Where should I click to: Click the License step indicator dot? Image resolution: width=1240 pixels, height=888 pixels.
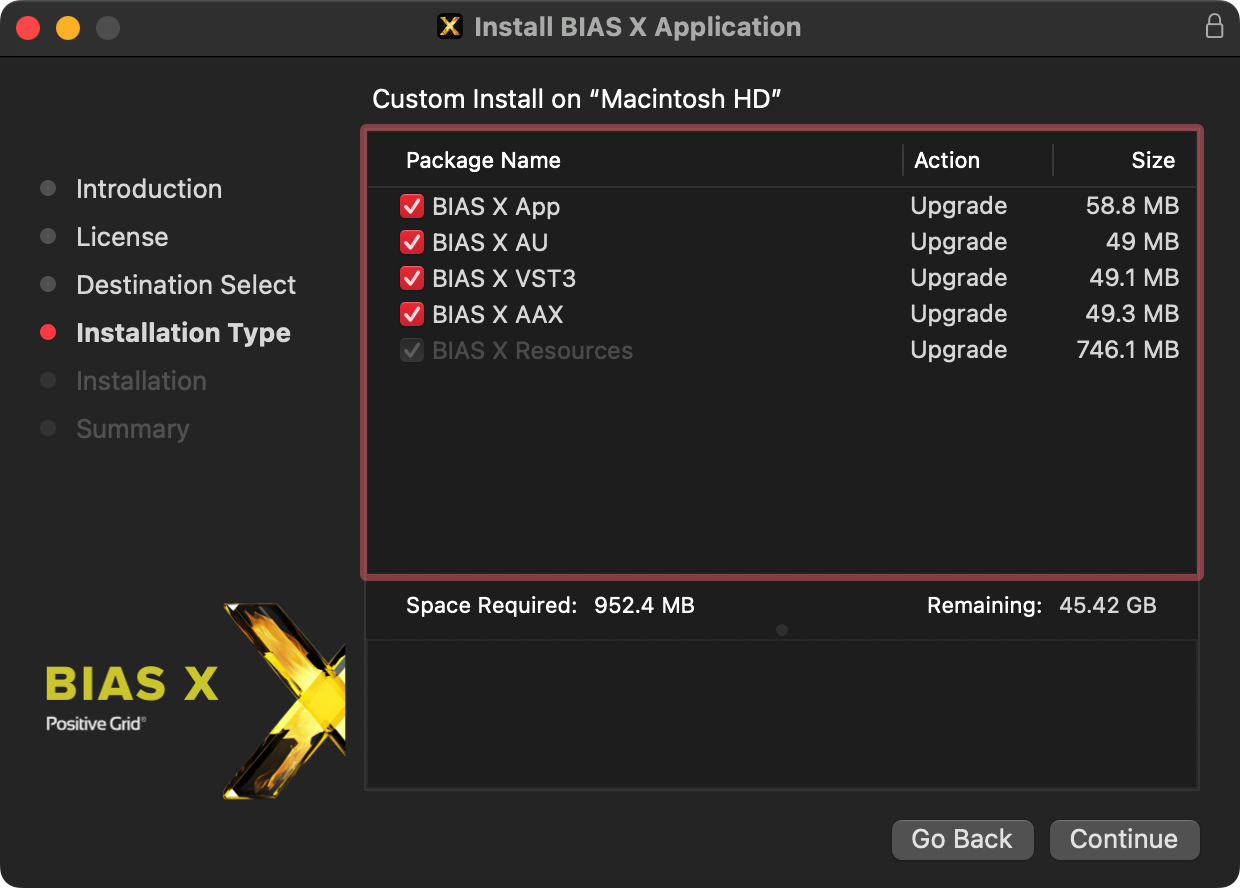(48, 236)
